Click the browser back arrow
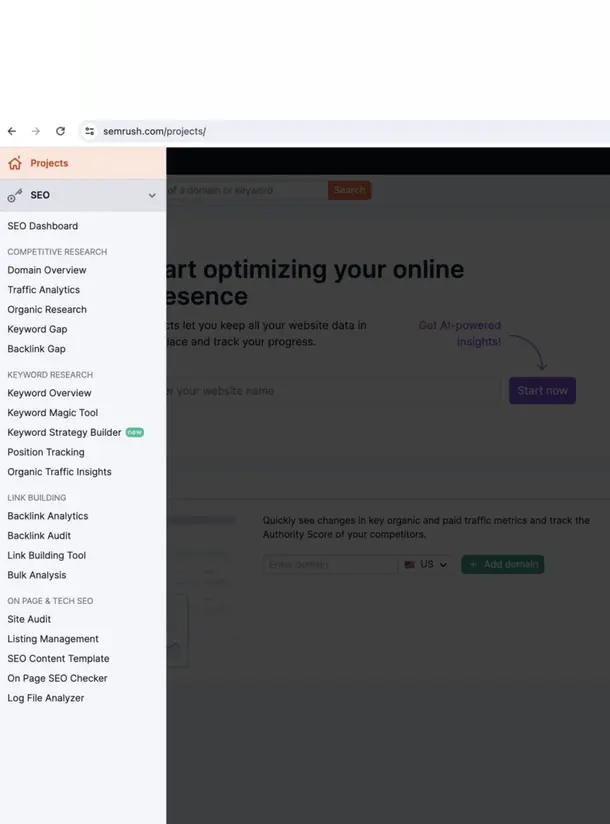This screenshot has width=610, height=824. point(12,131)
